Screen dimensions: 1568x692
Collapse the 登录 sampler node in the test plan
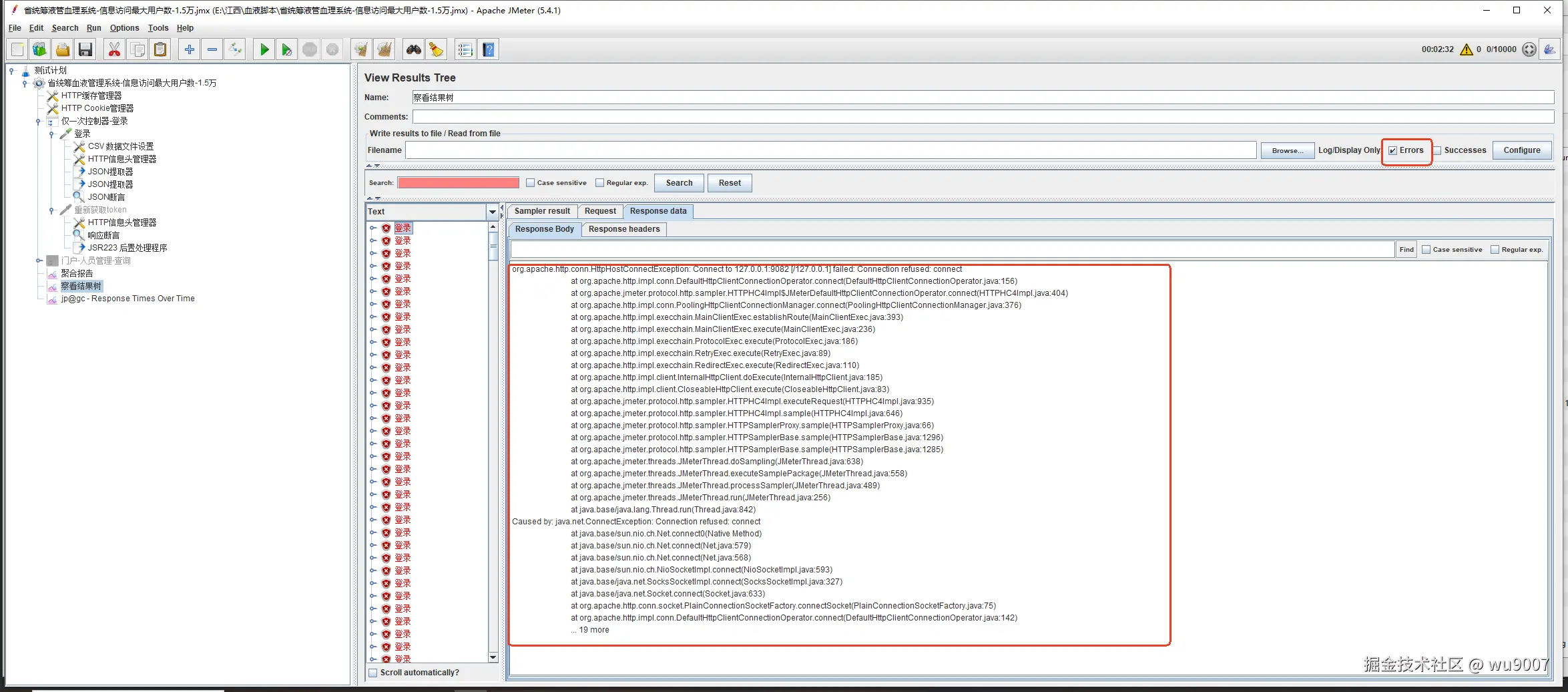(x=51, y=134)
